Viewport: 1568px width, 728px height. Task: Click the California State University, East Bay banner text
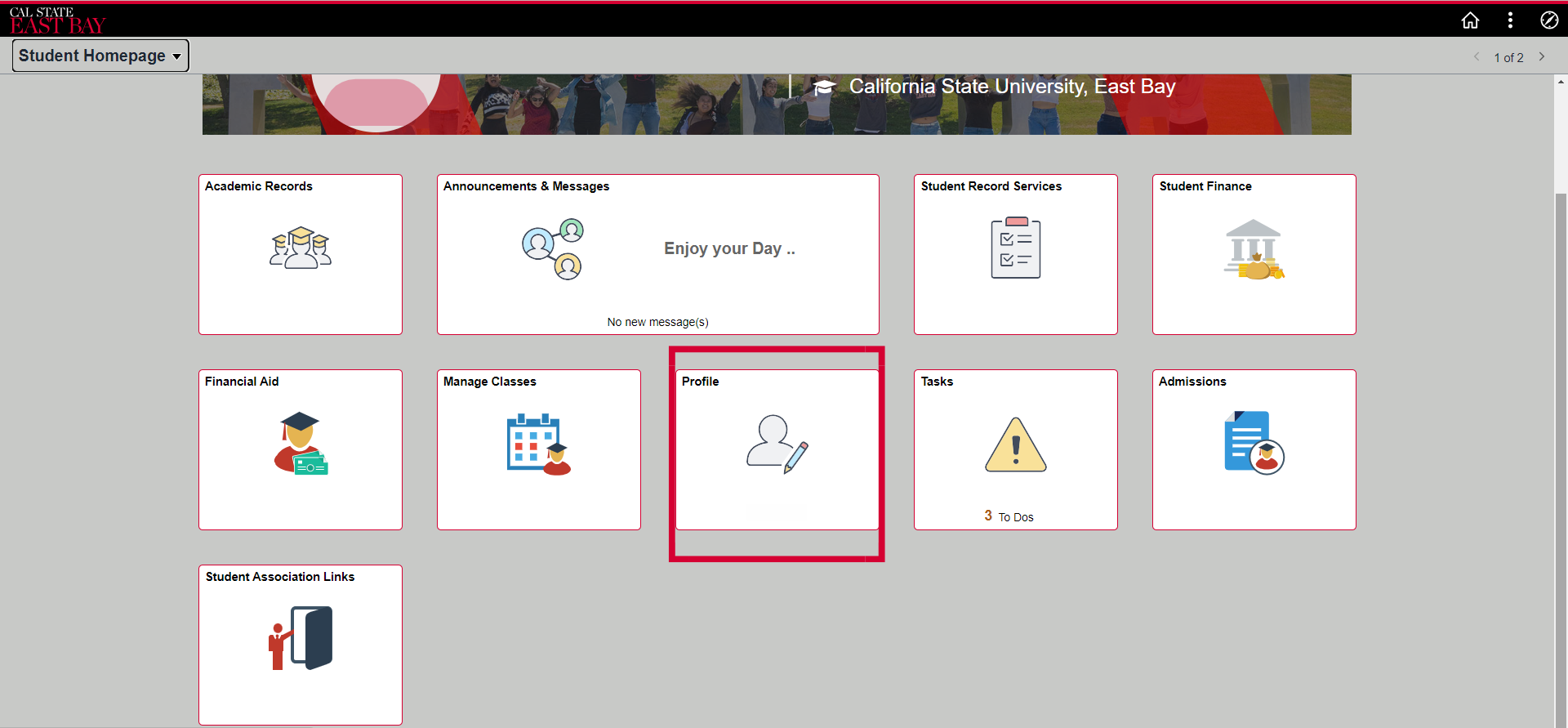[x=1012, y=87]
